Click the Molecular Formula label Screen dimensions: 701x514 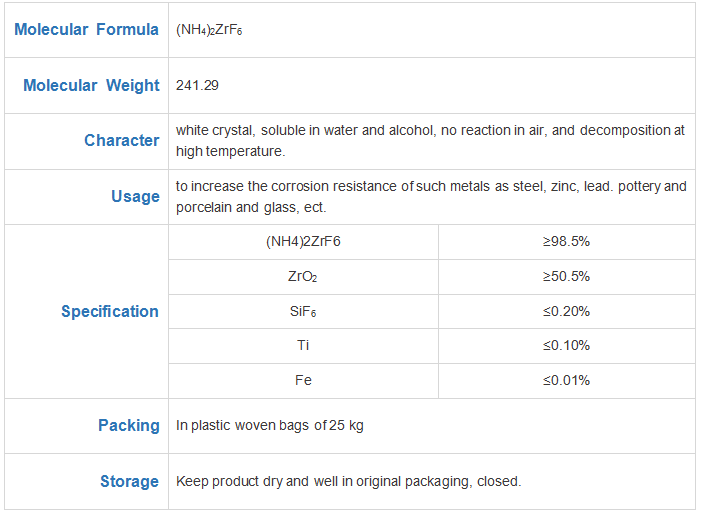tap(86, 29)
